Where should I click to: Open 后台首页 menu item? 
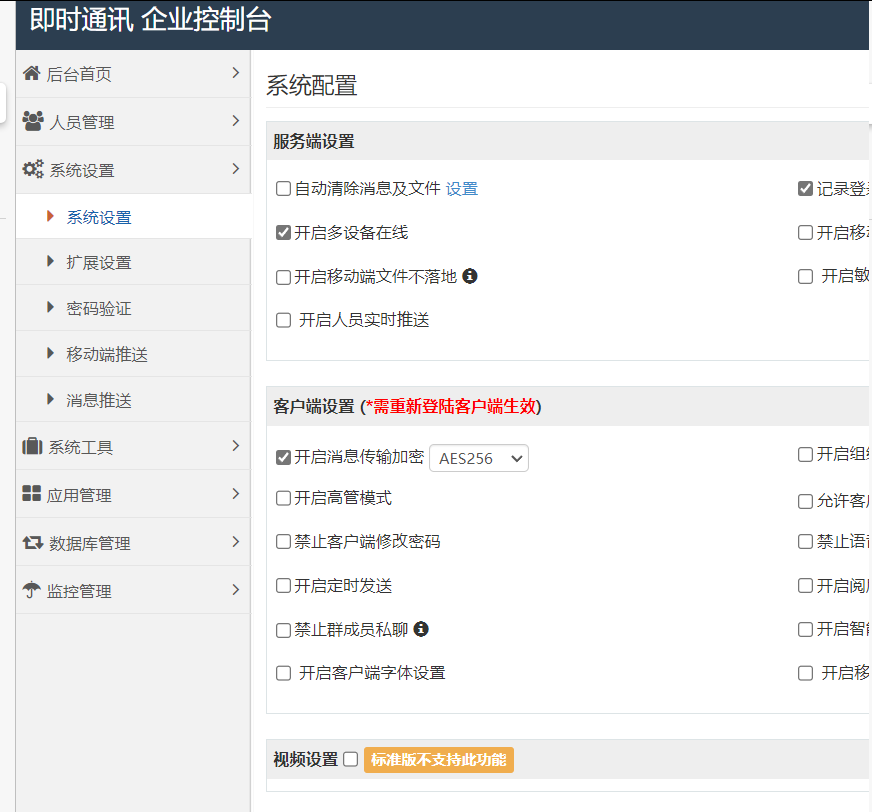tap(133, 73)
